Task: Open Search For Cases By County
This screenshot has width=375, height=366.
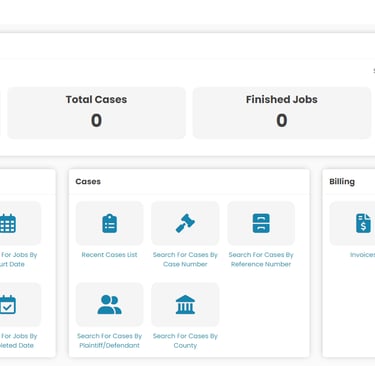Action: tap(185, 341)
